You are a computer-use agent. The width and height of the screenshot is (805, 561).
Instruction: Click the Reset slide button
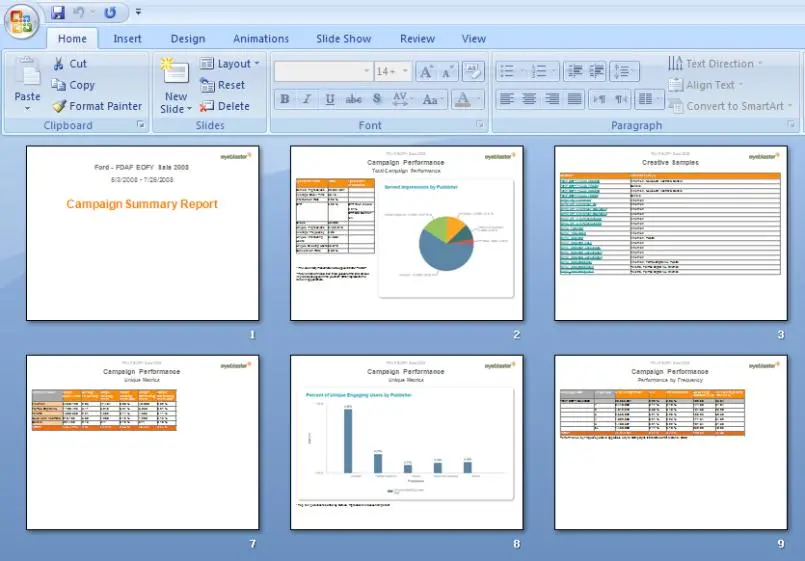tap(223, 85)
